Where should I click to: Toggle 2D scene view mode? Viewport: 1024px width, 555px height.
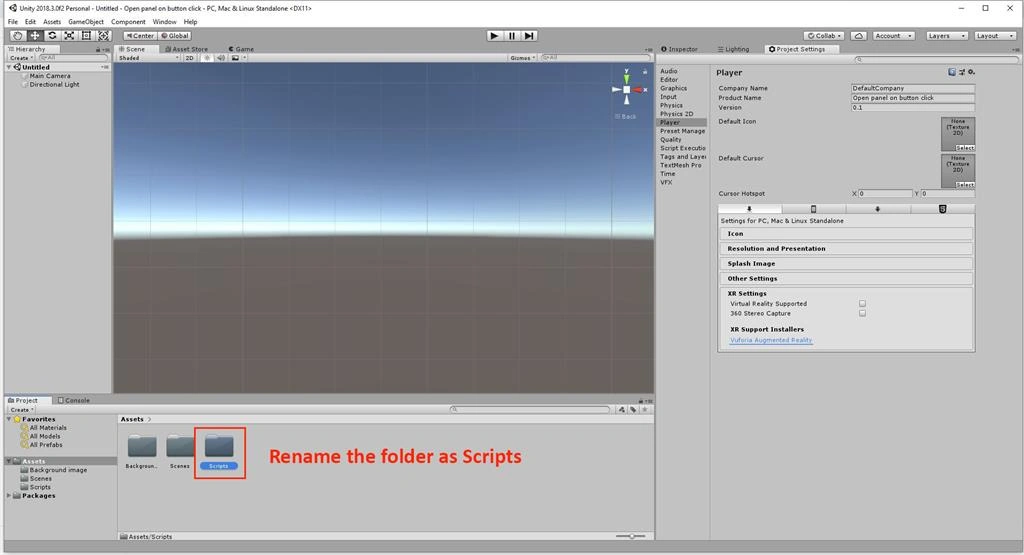pyautogui.click(x=189, y=58)
